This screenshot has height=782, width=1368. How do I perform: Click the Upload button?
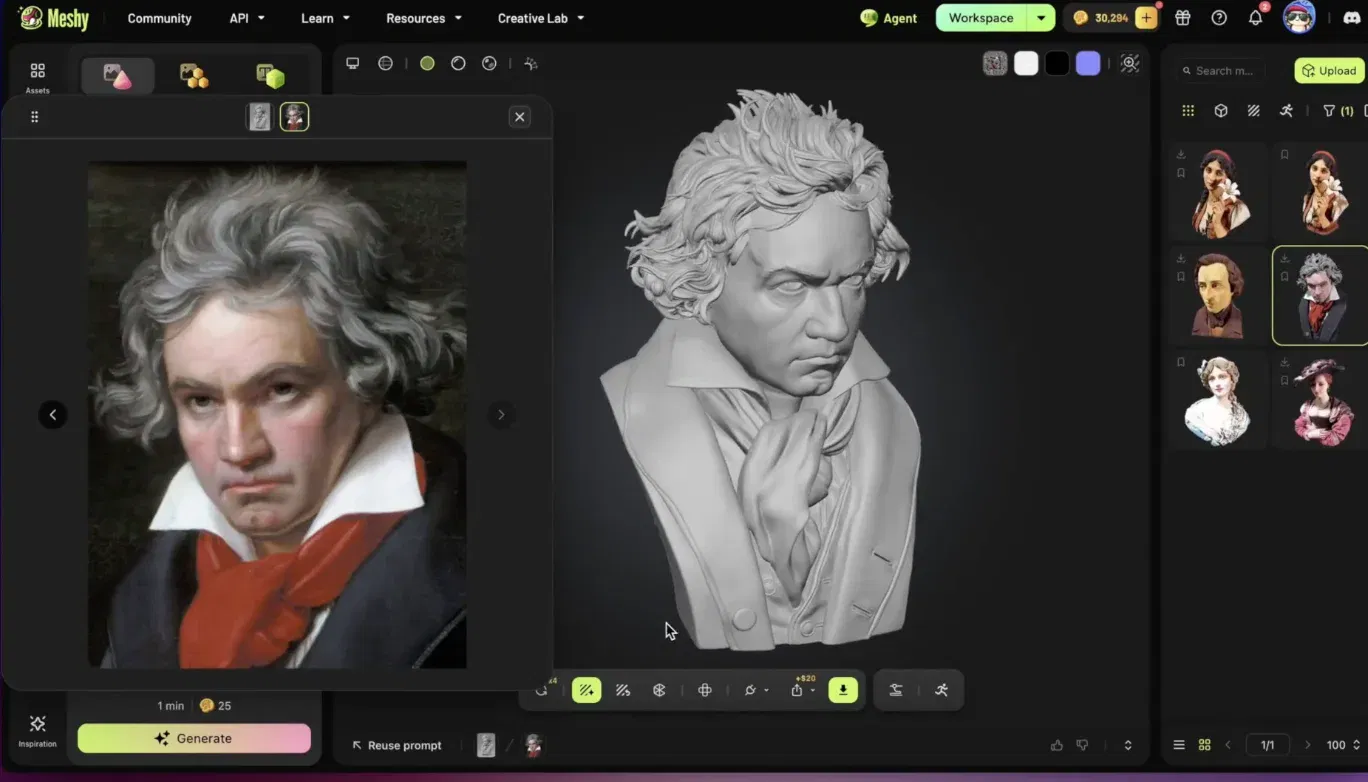click(x=1330, y=71)
